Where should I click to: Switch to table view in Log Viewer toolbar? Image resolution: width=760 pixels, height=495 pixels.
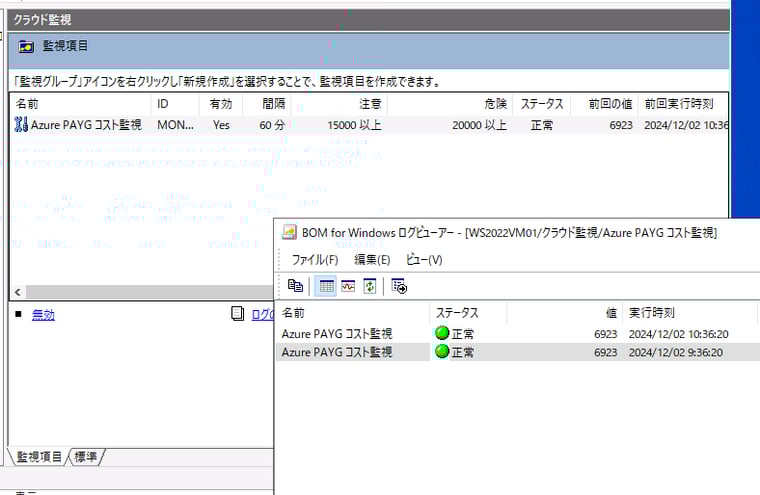[326, 286]
